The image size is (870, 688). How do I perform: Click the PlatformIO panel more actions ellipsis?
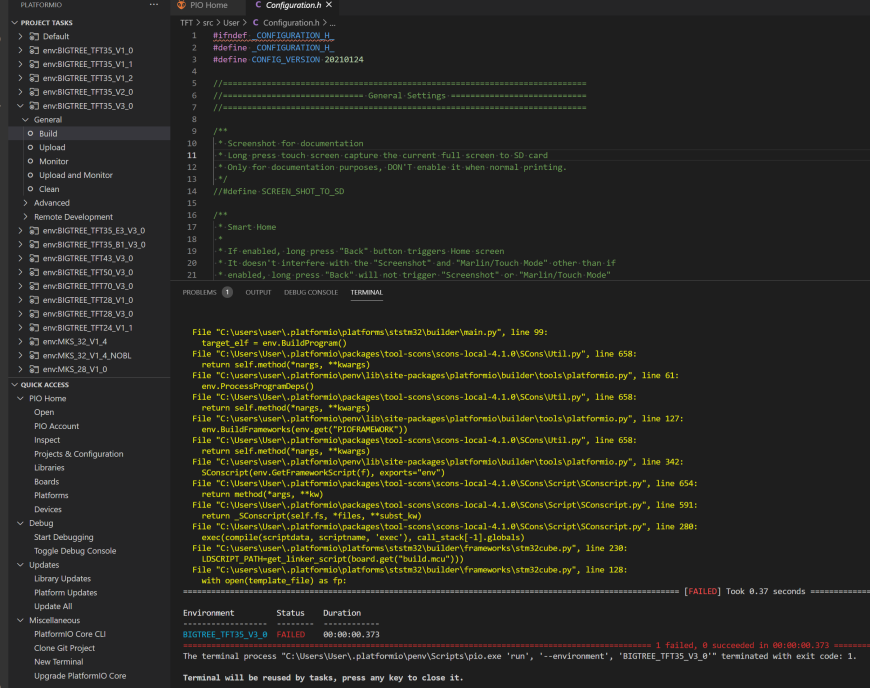point(154,4)
